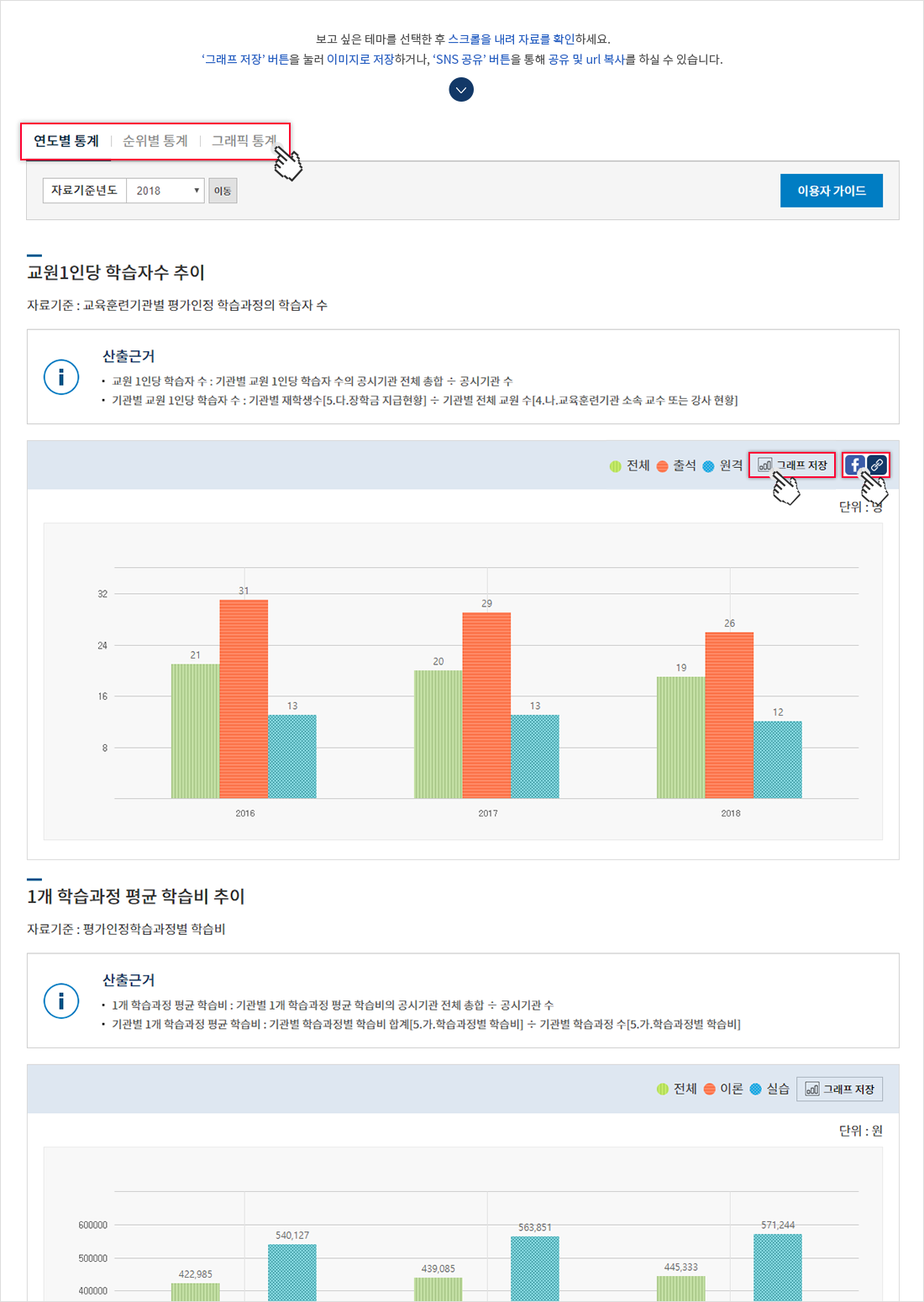Image resolution: width=924 pixels, height=1302 pixels.
Task: Switch to the 순위별 통계 tab
Action: tap(155, 141)
